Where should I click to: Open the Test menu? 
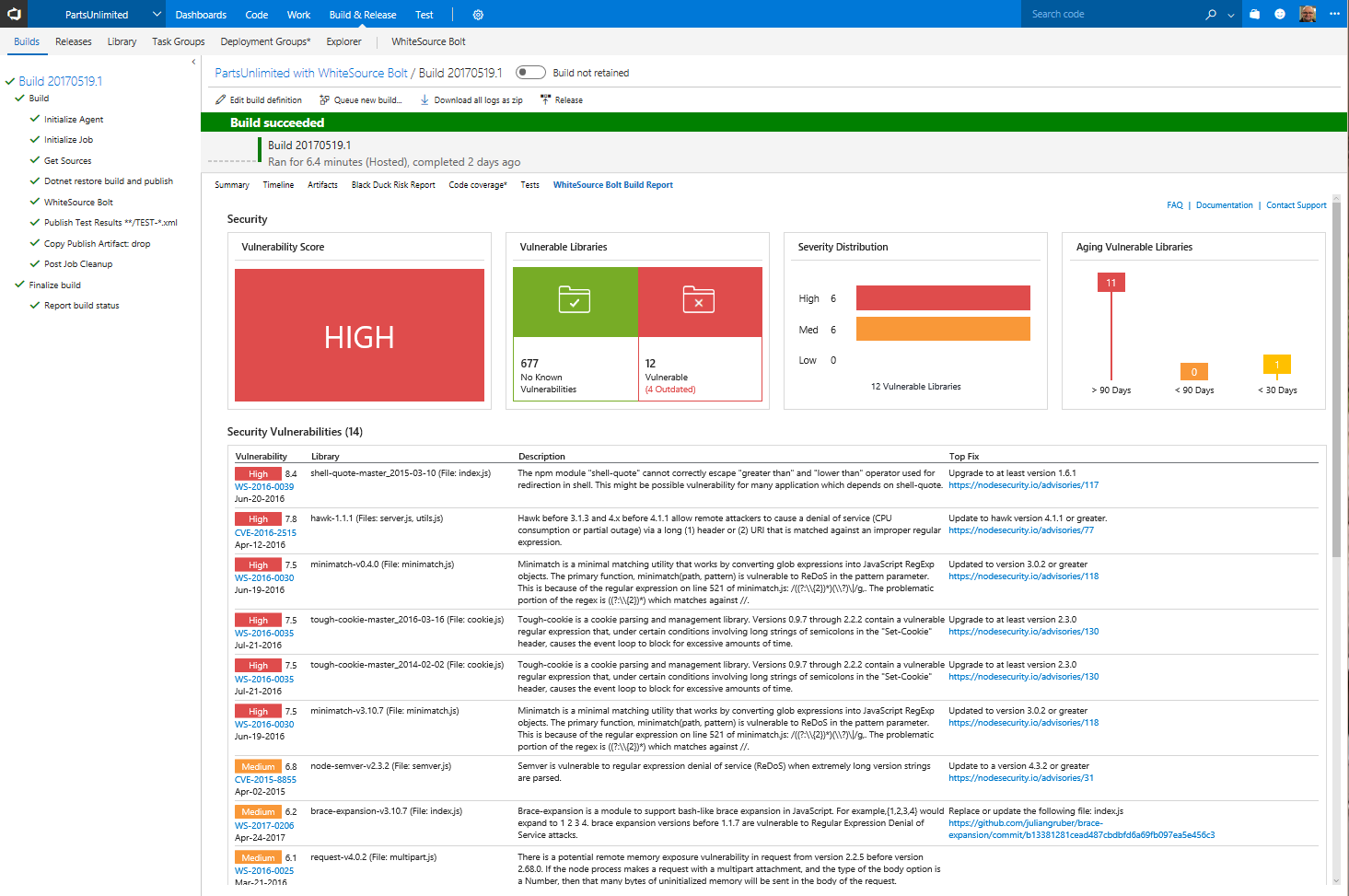click(424, 15)
